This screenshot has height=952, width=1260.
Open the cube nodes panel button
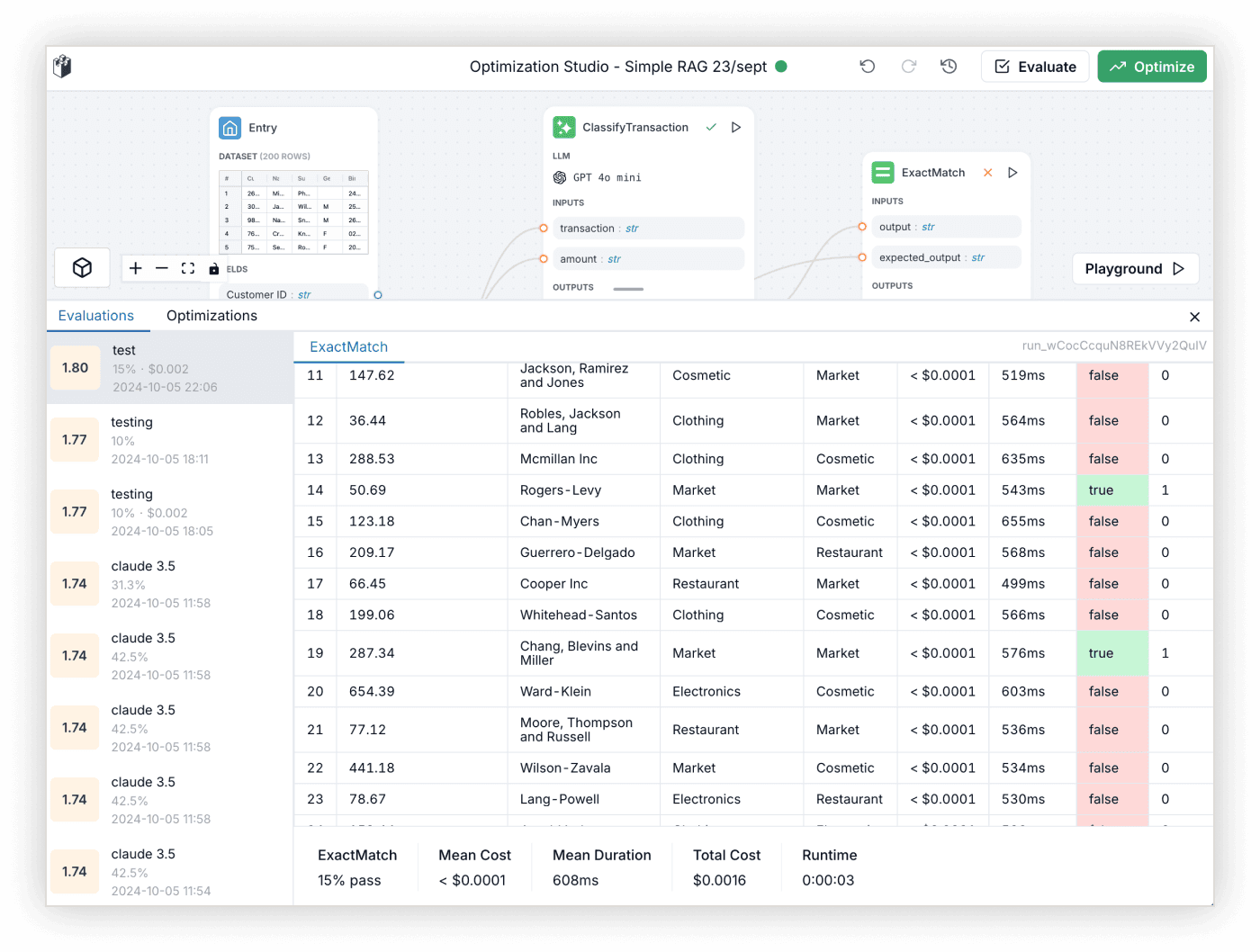(x=82, y=268)
